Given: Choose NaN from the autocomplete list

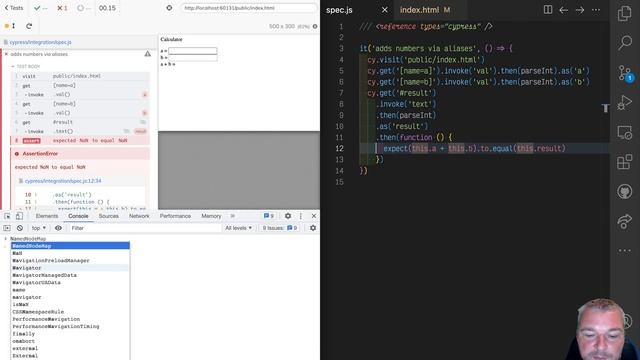Looking at the screenshot, I should pyautogui.click(x=70, y=253).
